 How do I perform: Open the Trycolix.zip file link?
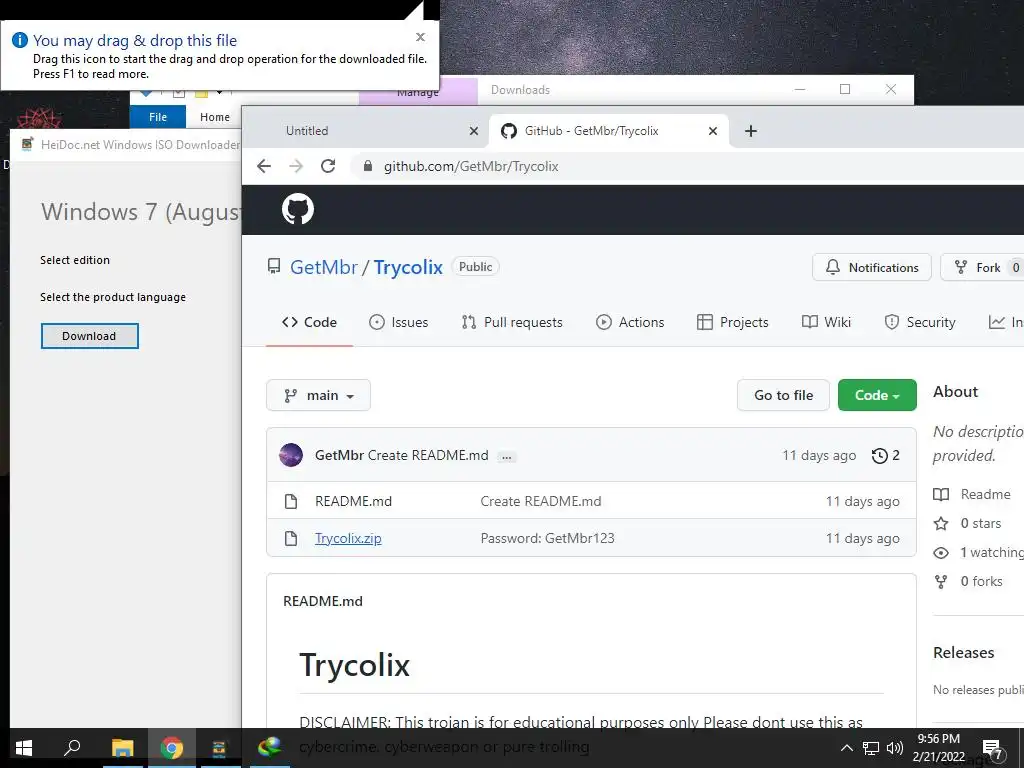tap(348, 538)
